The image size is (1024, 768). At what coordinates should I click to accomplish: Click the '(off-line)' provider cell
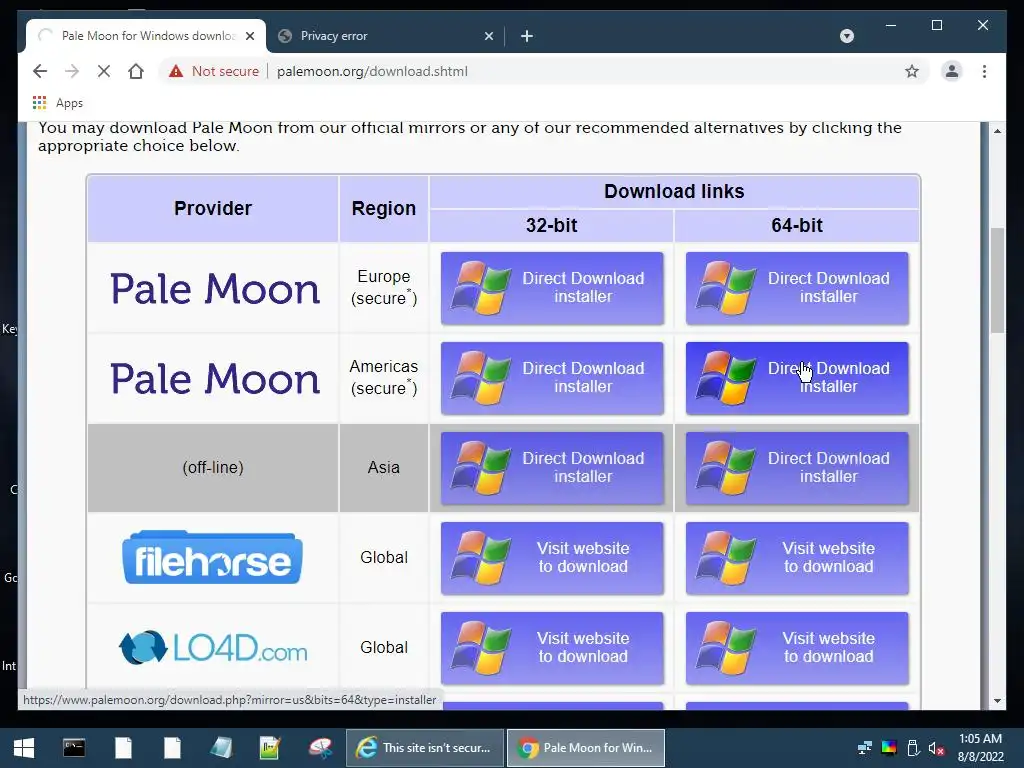coord(213,468)
